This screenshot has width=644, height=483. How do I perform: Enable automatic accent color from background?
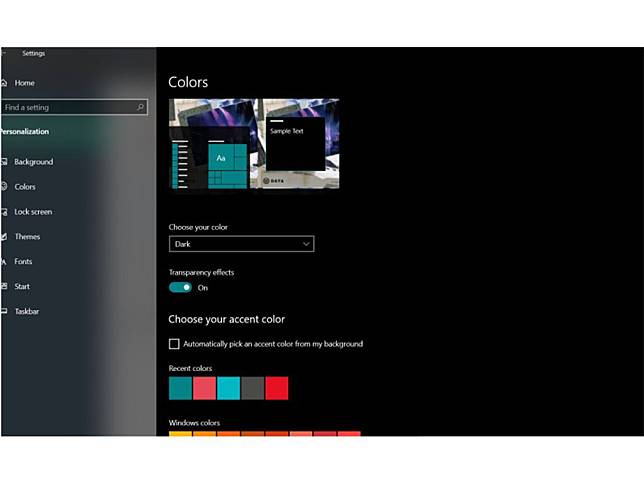pyautogui.click(x=174, y=344)
